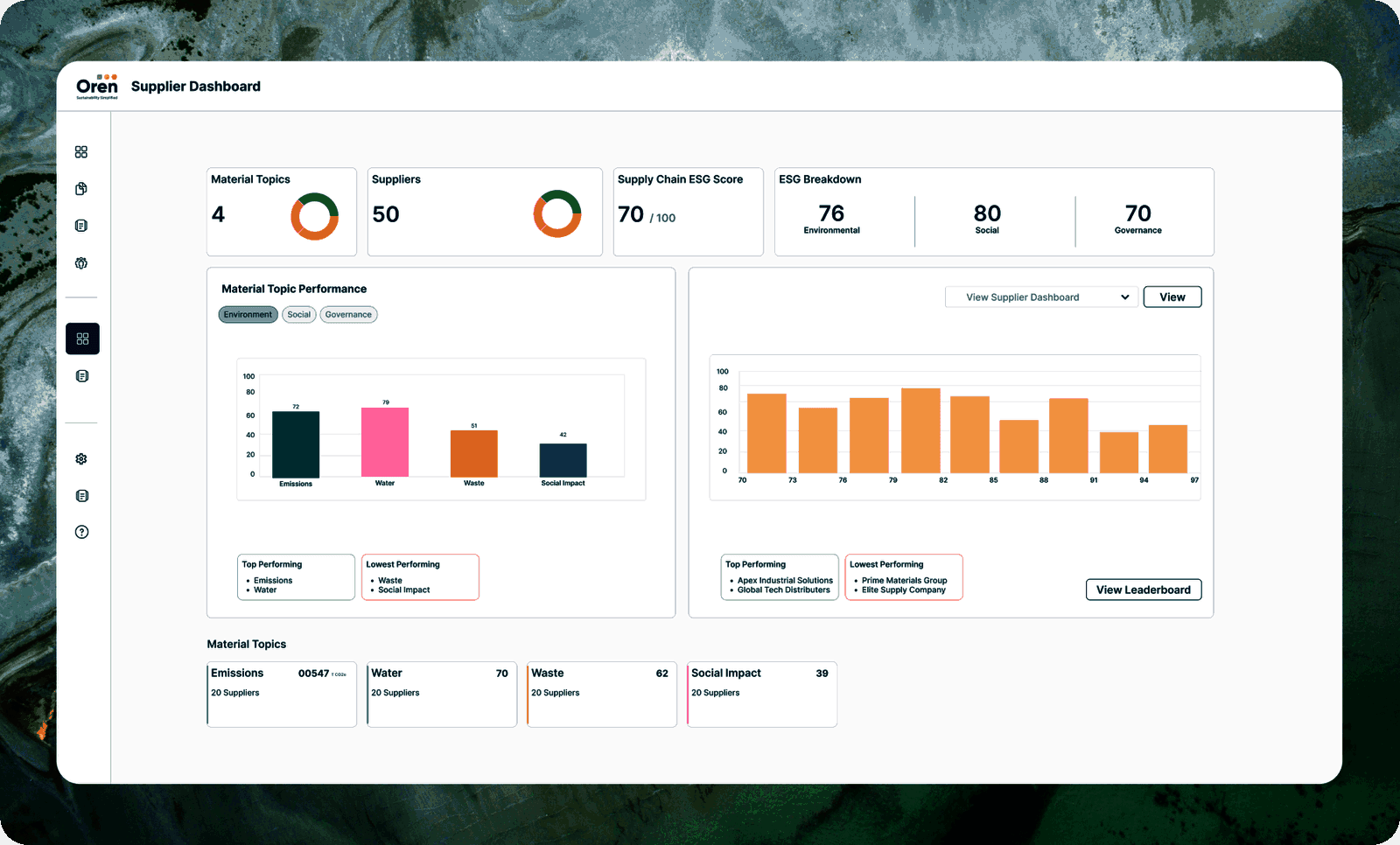This screenshot has height=845, width=1400.
Task: Open the globe-like sidebar icon
Action: coord(81,263)
